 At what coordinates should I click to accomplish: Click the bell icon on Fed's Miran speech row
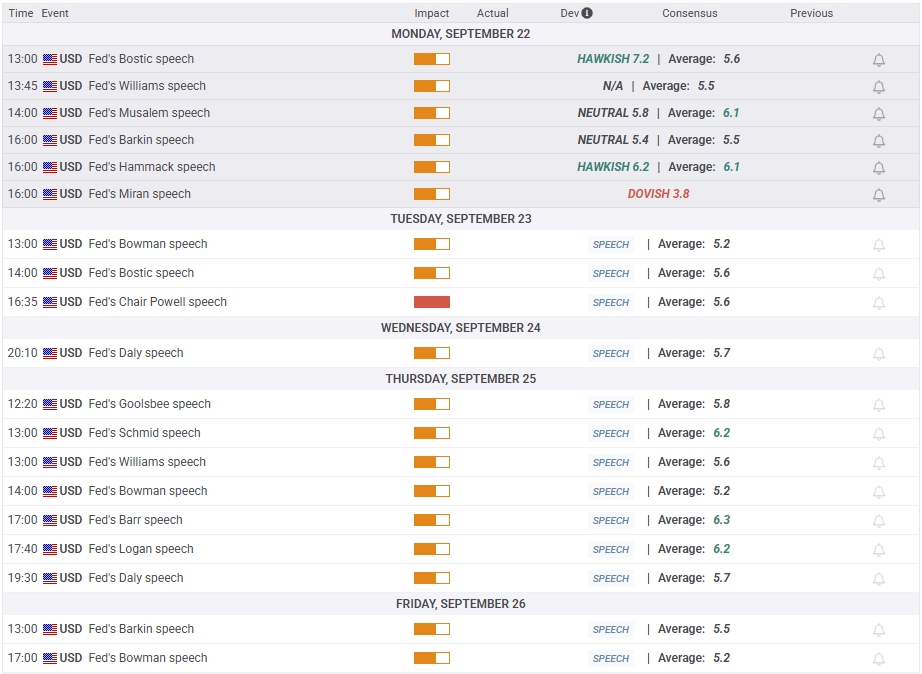[879, 195]
